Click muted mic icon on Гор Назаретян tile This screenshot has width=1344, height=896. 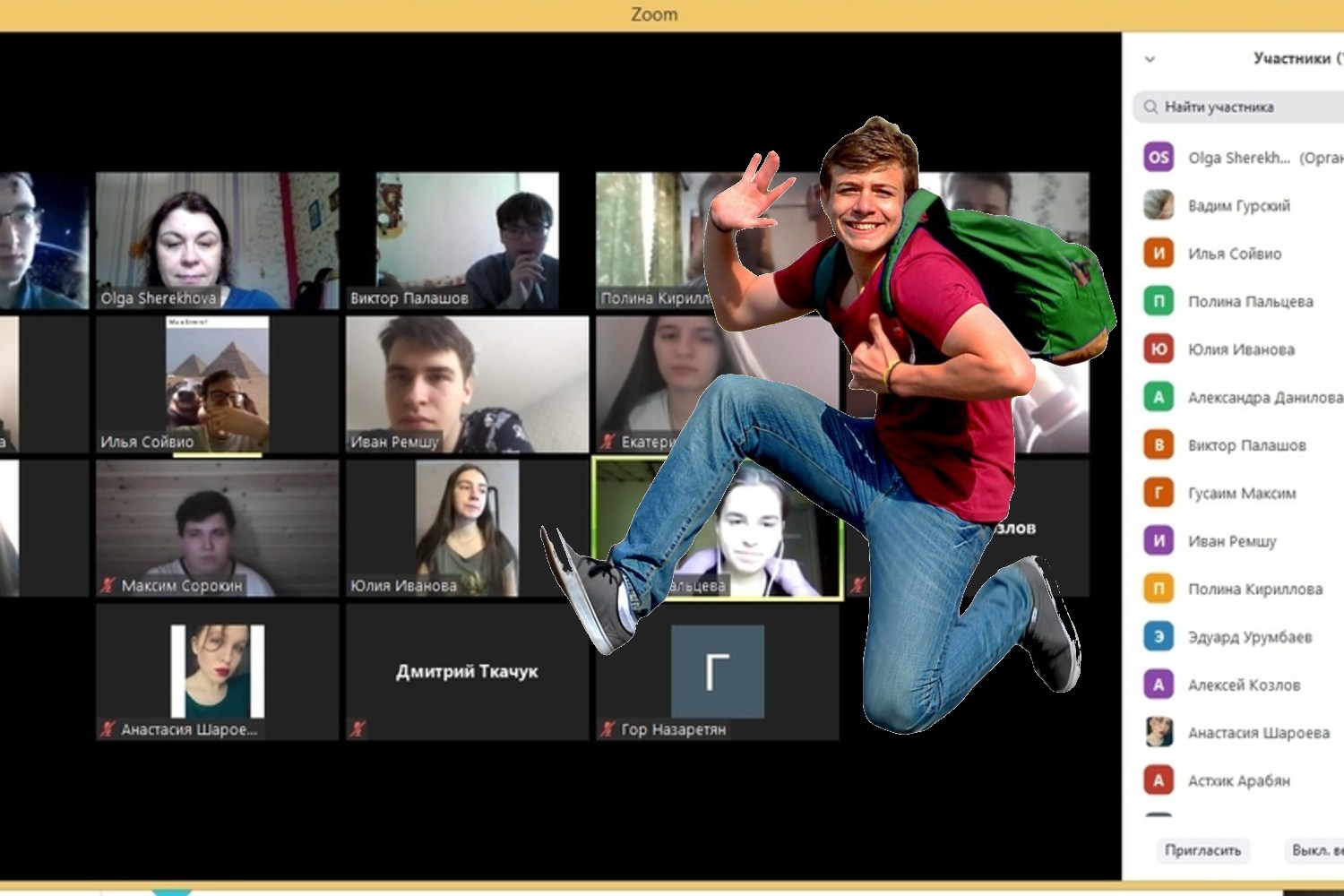[x=607, y=728]
